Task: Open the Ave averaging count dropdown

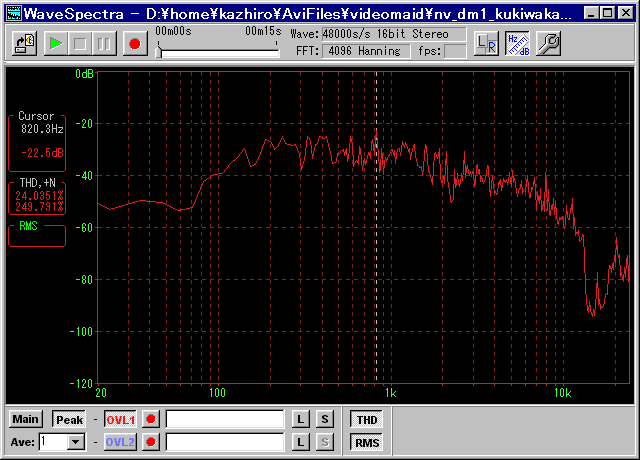Action: [x=75, y=442]
